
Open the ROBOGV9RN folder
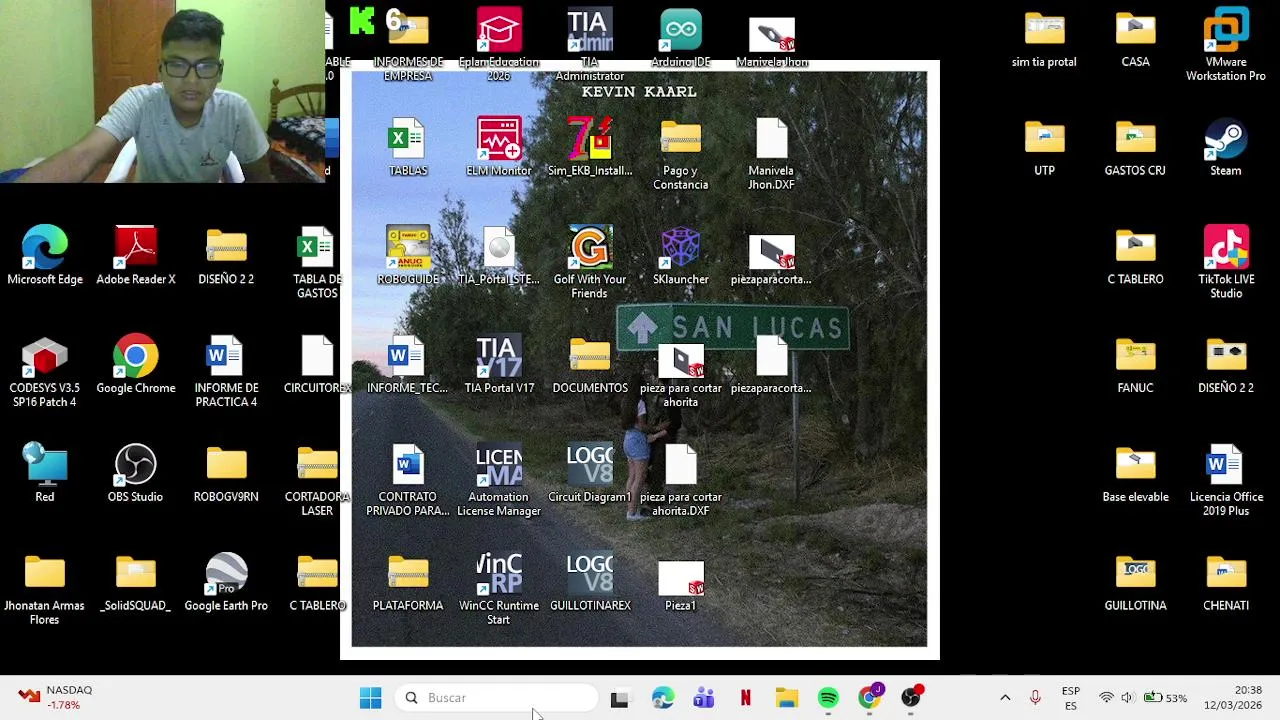coord(226,473)
